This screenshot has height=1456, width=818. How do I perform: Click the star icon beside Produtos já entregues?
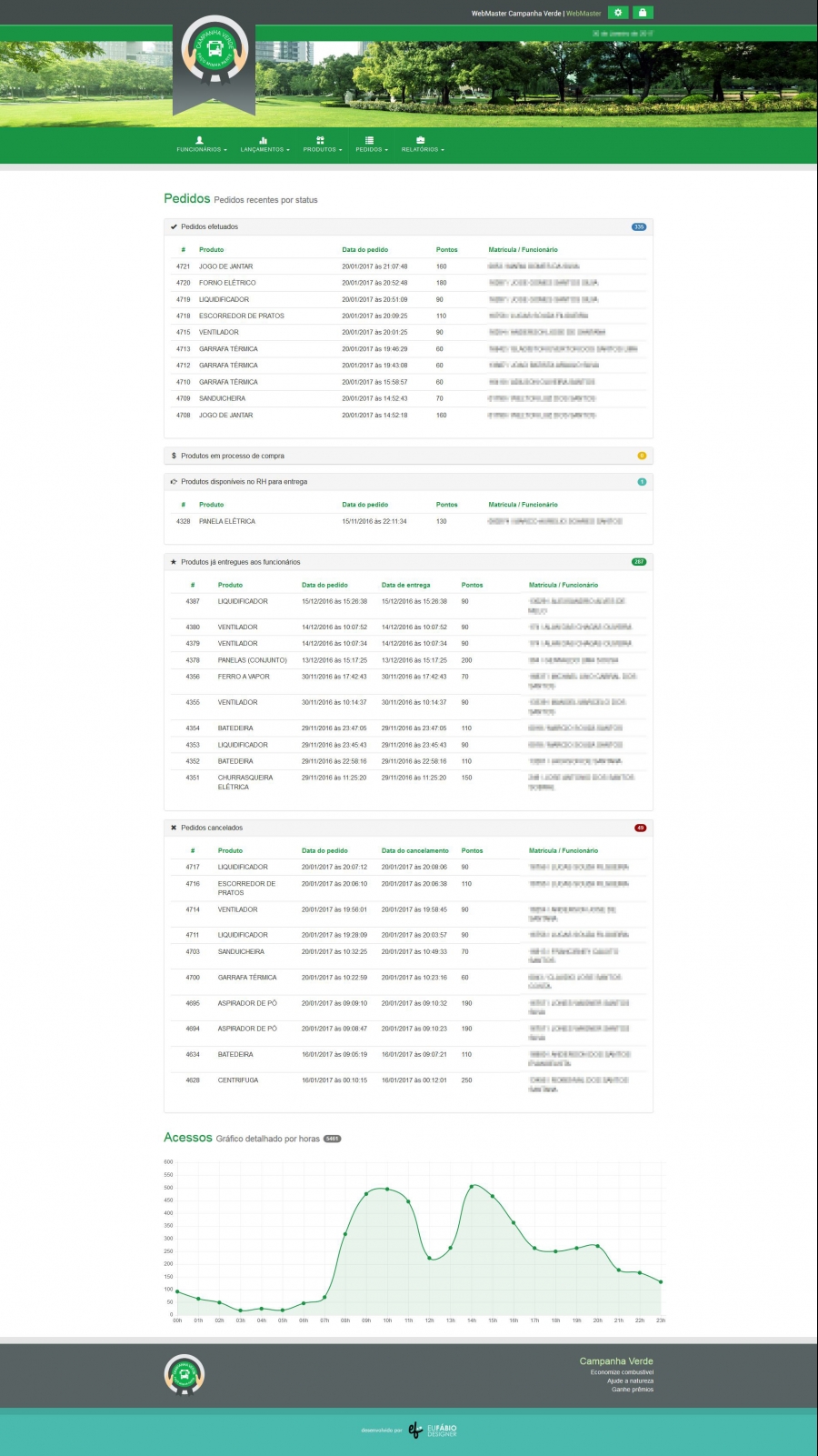tap(174, 562)
